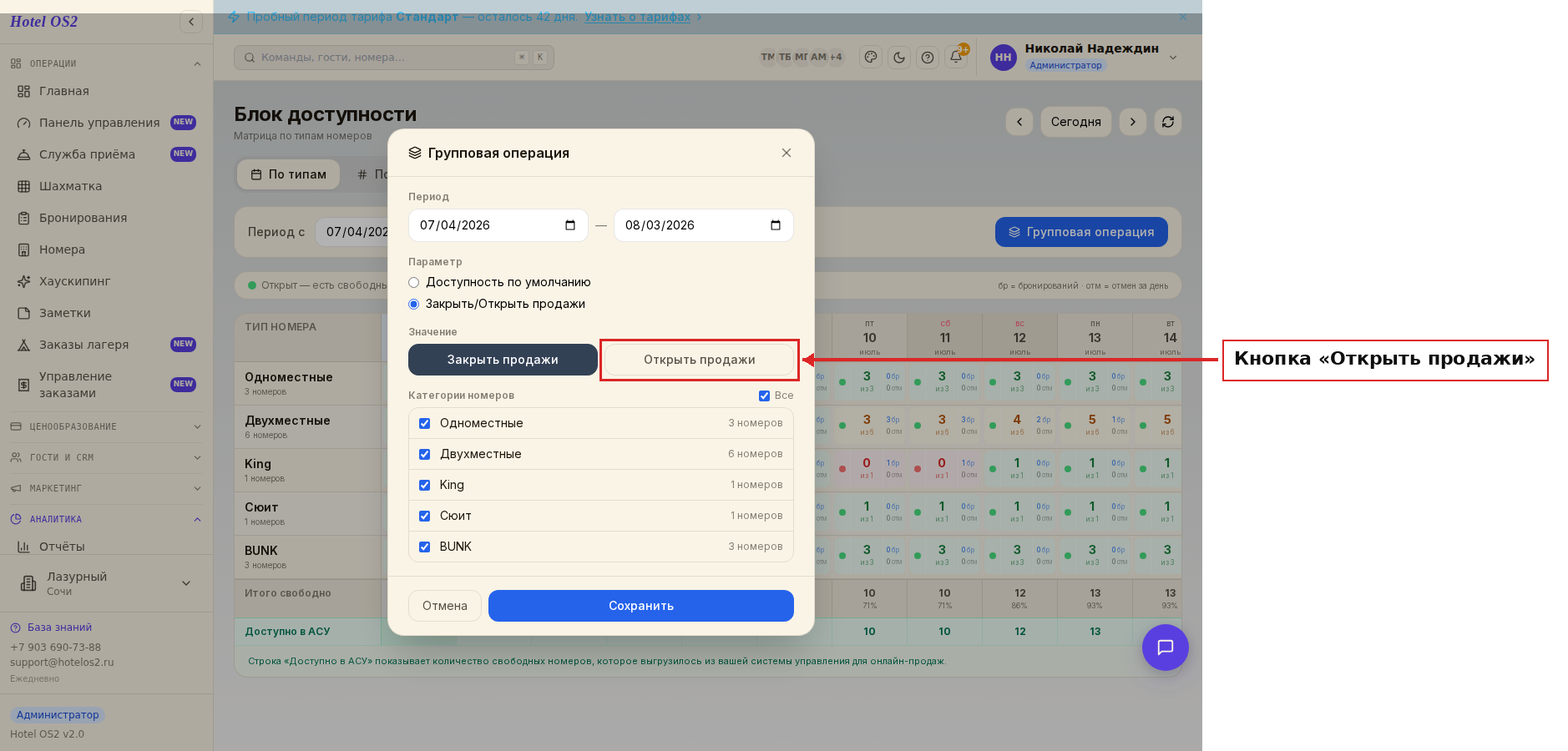Open Панель управления in the sidebar
Screen dimensions: 1568x751
[107, 123]
